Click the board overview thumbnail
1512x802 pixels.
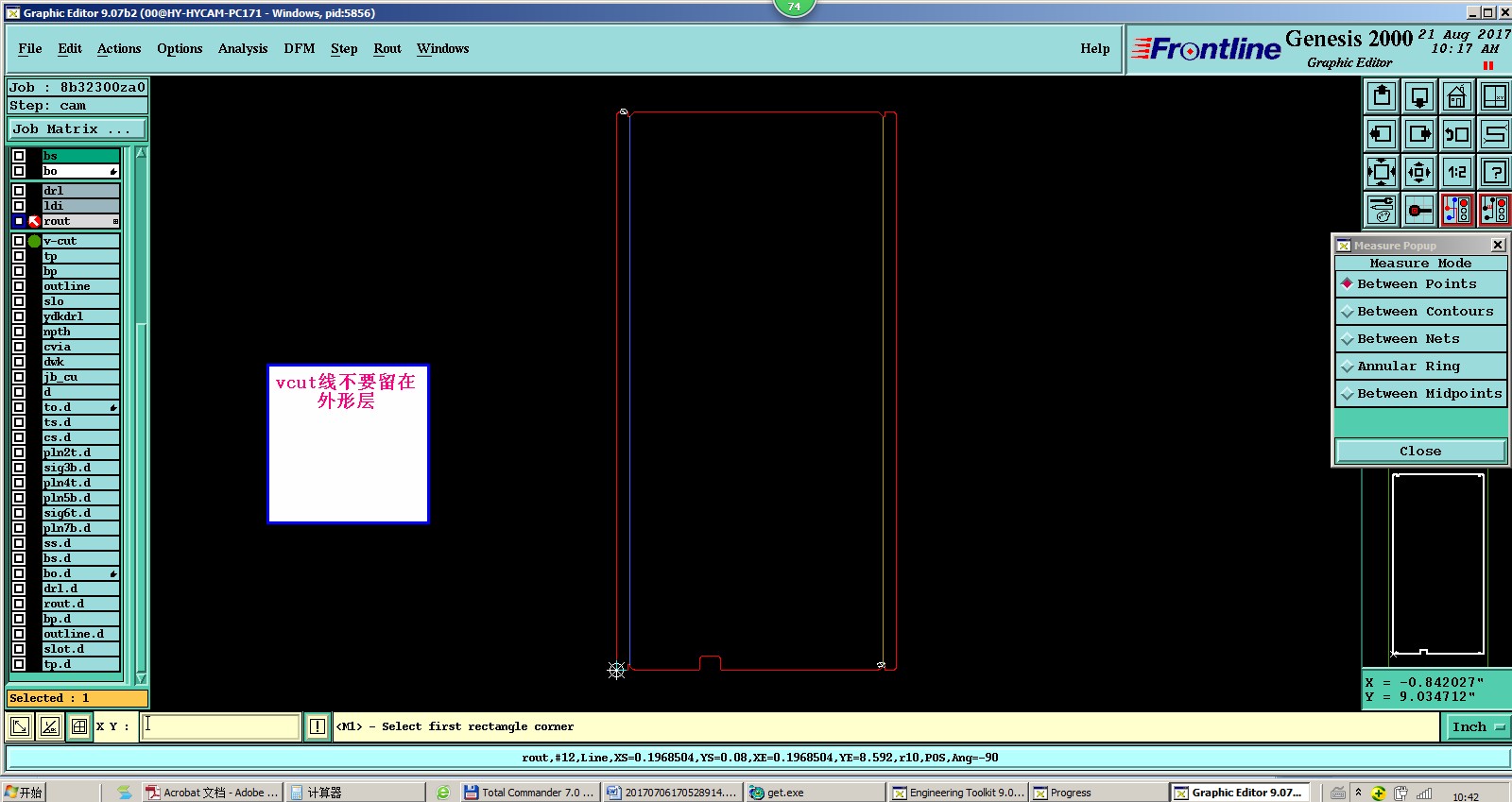[x=1437, y=565]
